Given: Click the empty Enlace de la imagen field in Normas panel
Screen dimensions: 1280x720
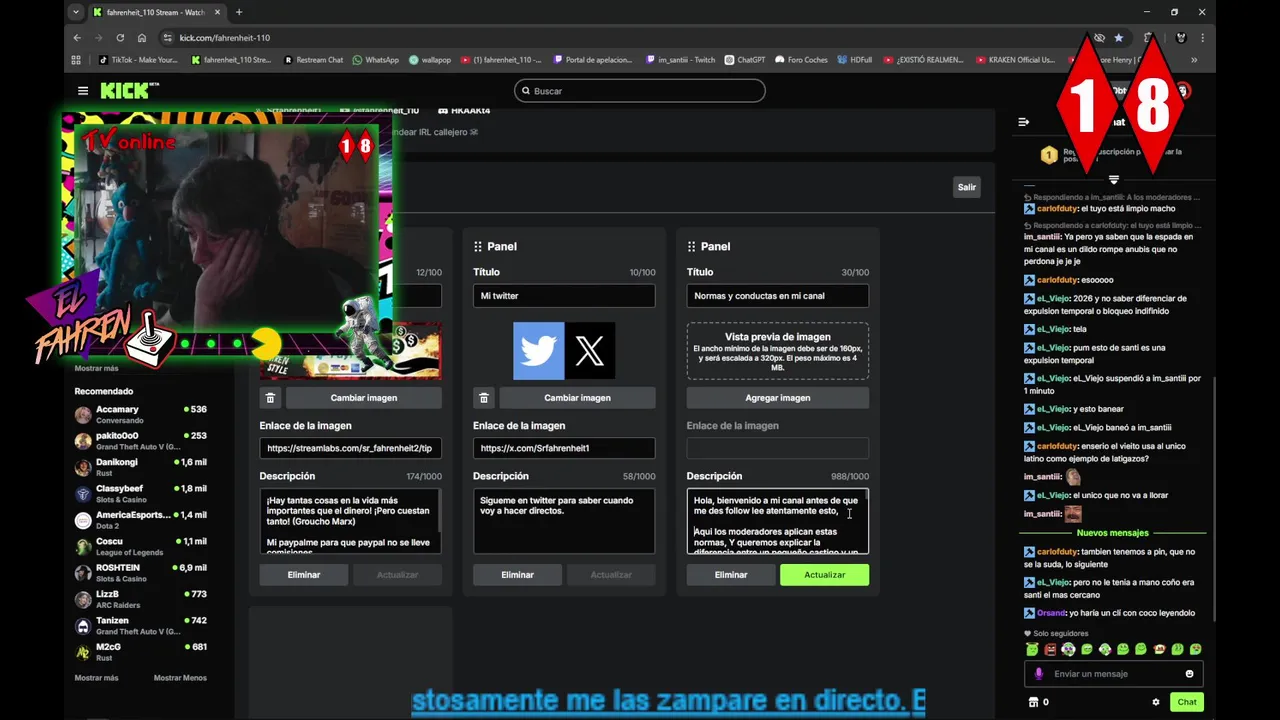Looking at the screenshot, I should click(778, 448).
